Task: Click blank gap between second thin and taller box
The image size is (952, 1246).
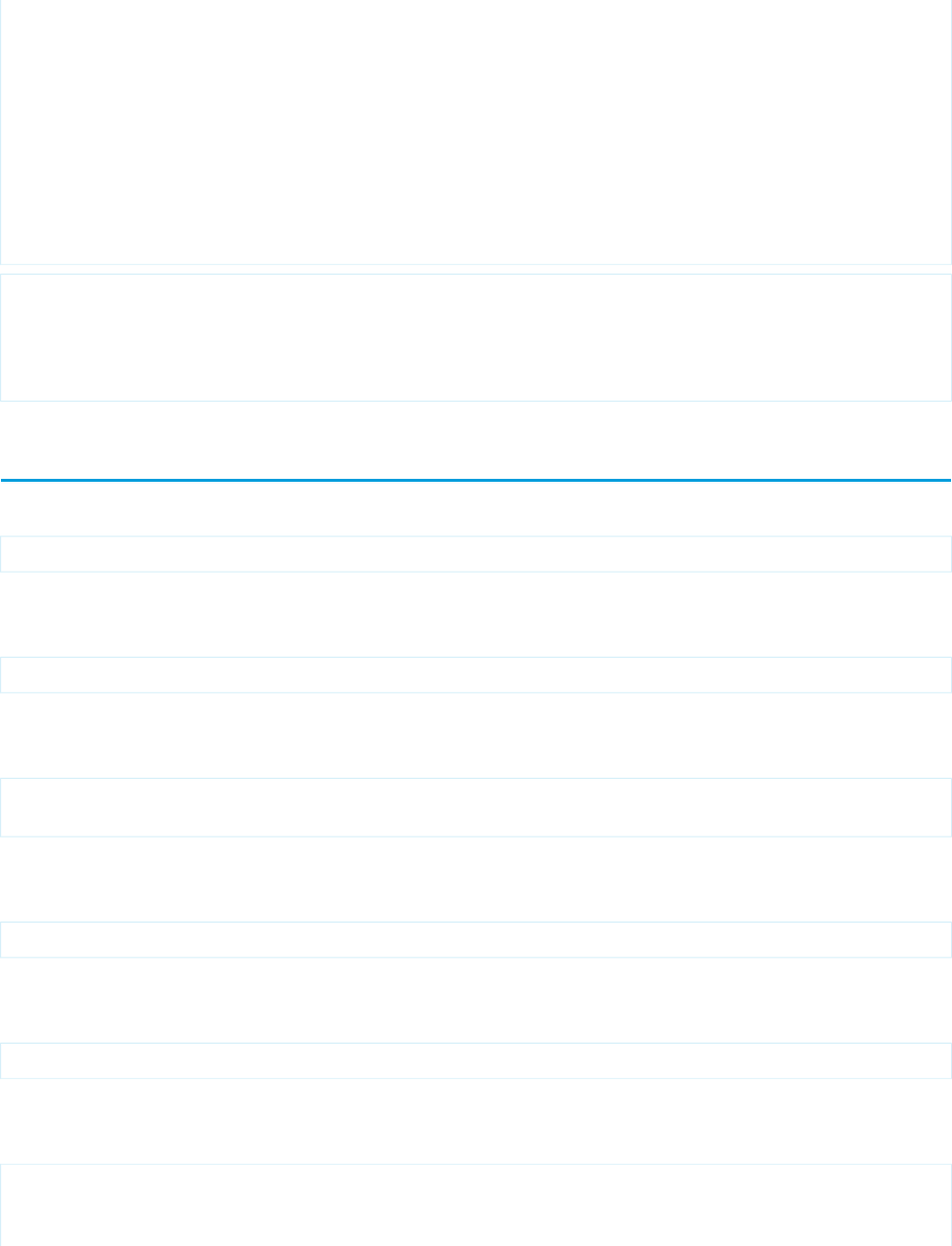Action: pyautogui.click(x=476, y=735)
